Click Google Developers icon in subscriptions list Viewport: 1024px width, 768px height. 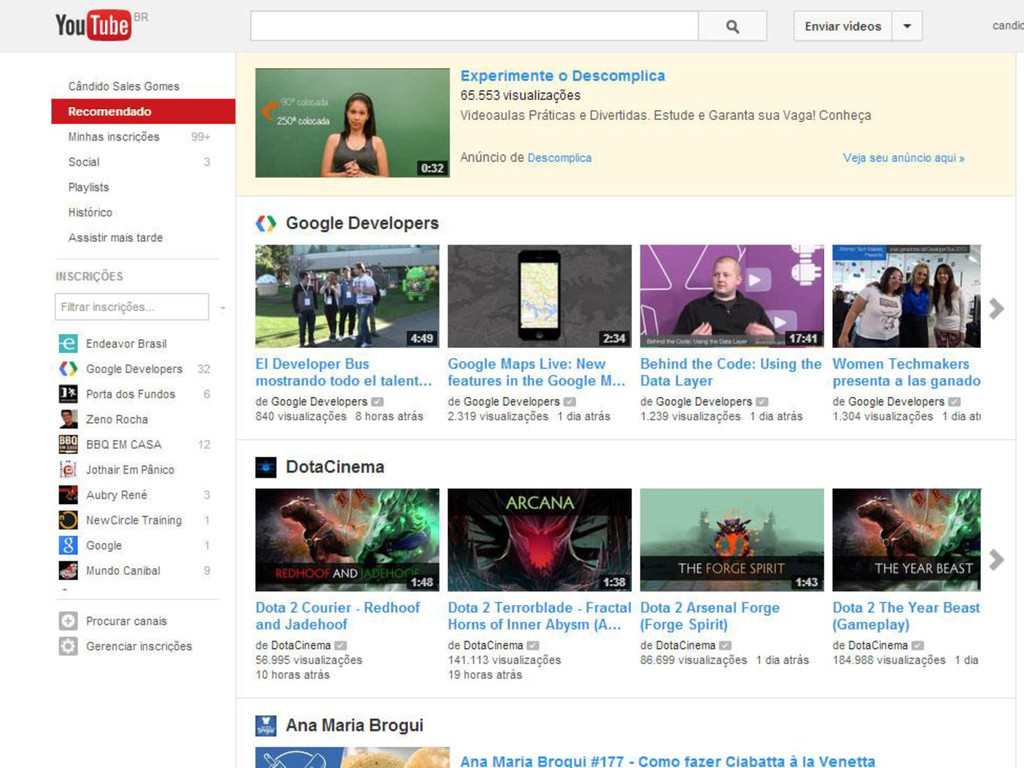click(x=68, y=369)
